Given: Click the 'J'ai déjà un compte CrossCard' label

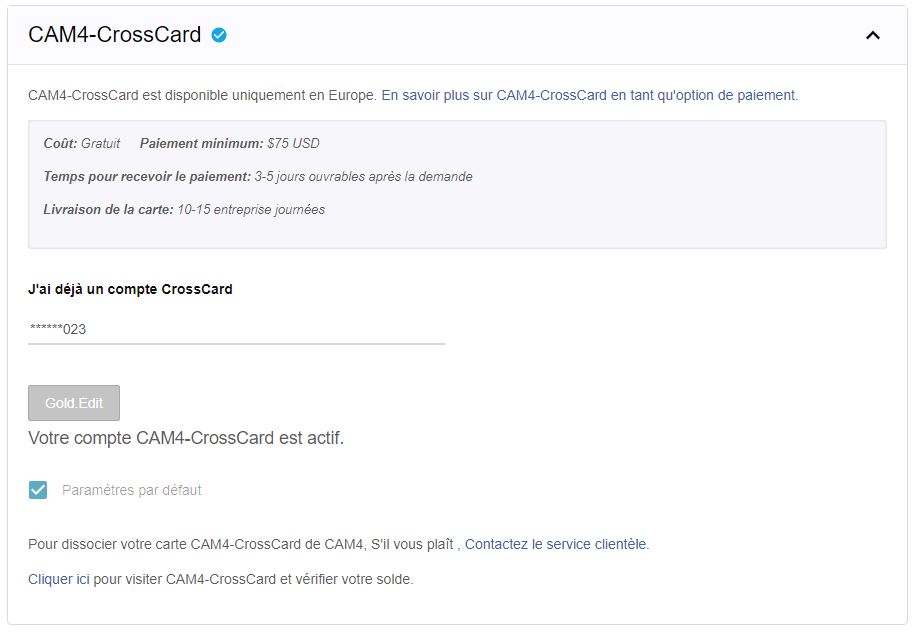Looking at the screenshot, I should (x=130, y=289).
